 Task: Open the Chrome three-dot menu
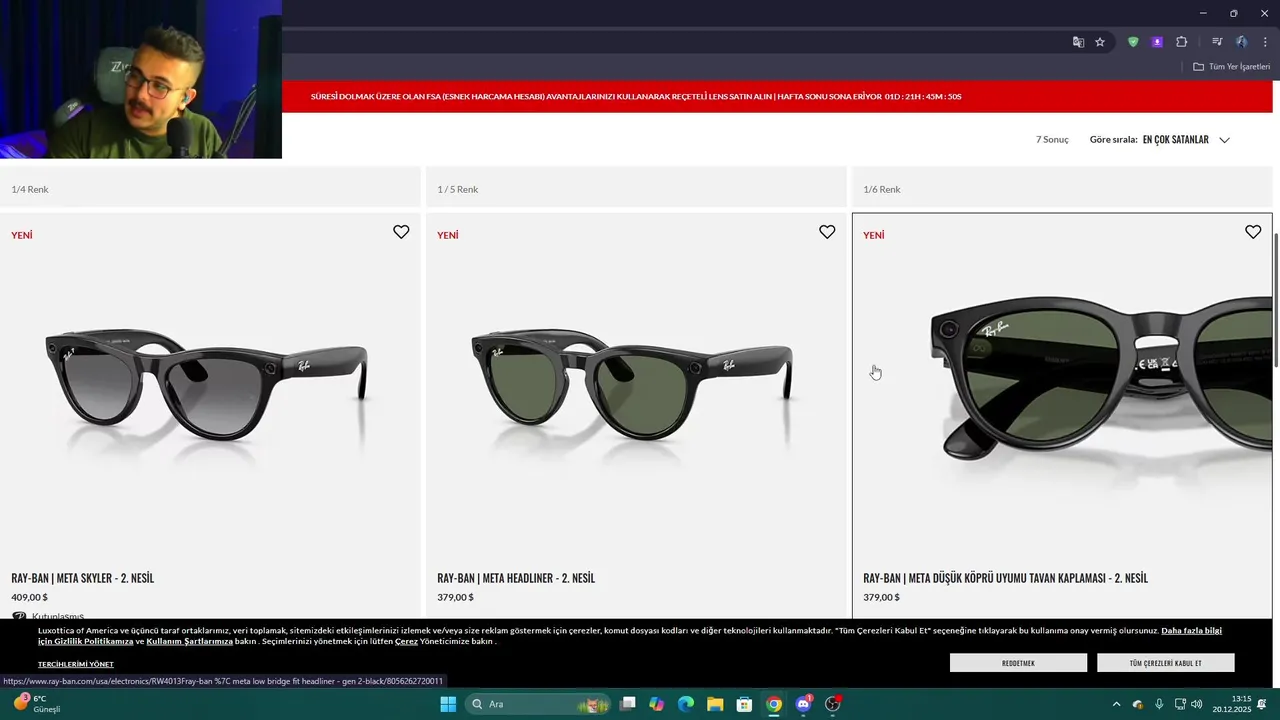[x=1265, y=42]
